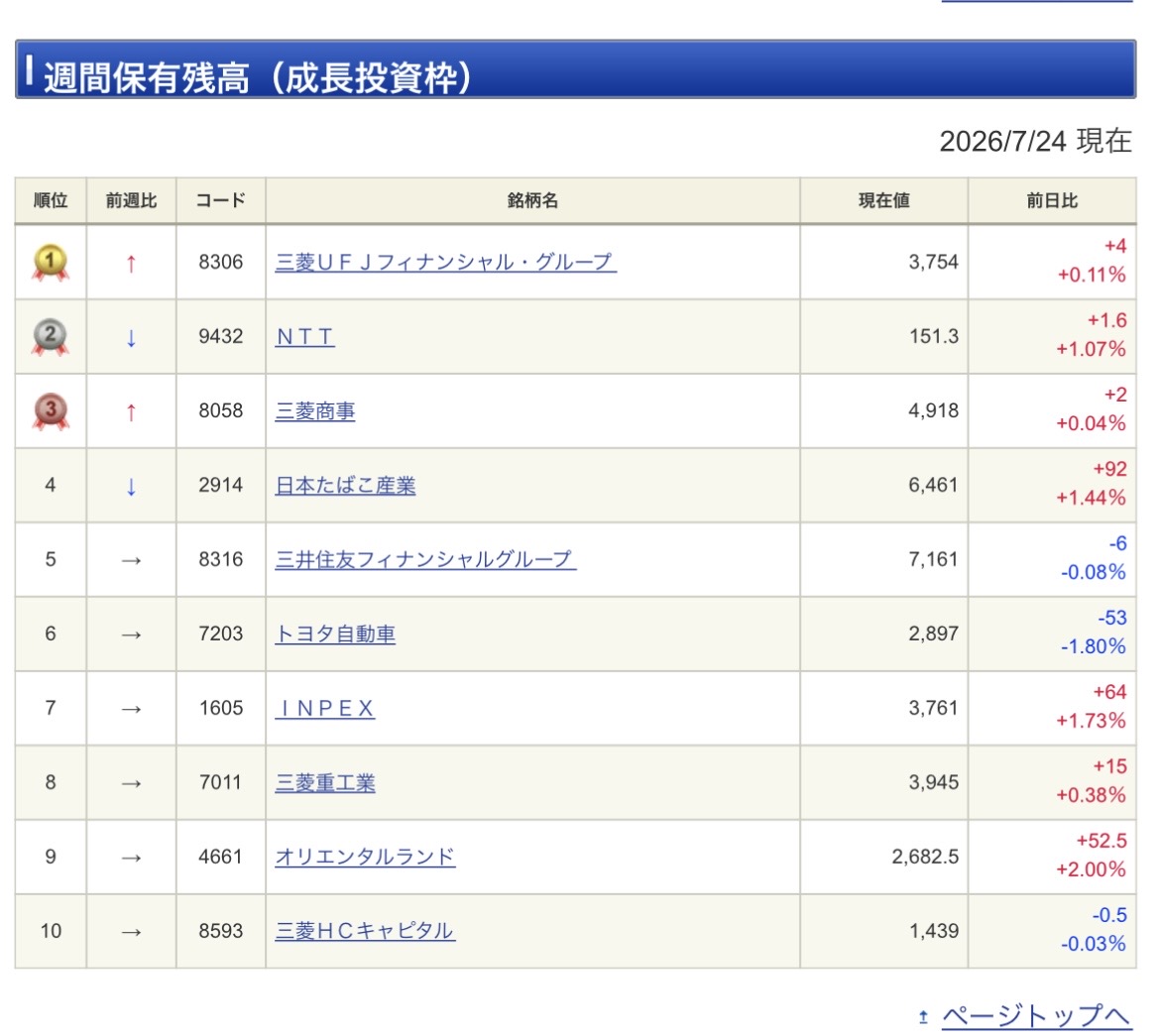Open the NTT stock link
The height and width of the screenshot is (1036, 1160).
click(x=304, y=337)
